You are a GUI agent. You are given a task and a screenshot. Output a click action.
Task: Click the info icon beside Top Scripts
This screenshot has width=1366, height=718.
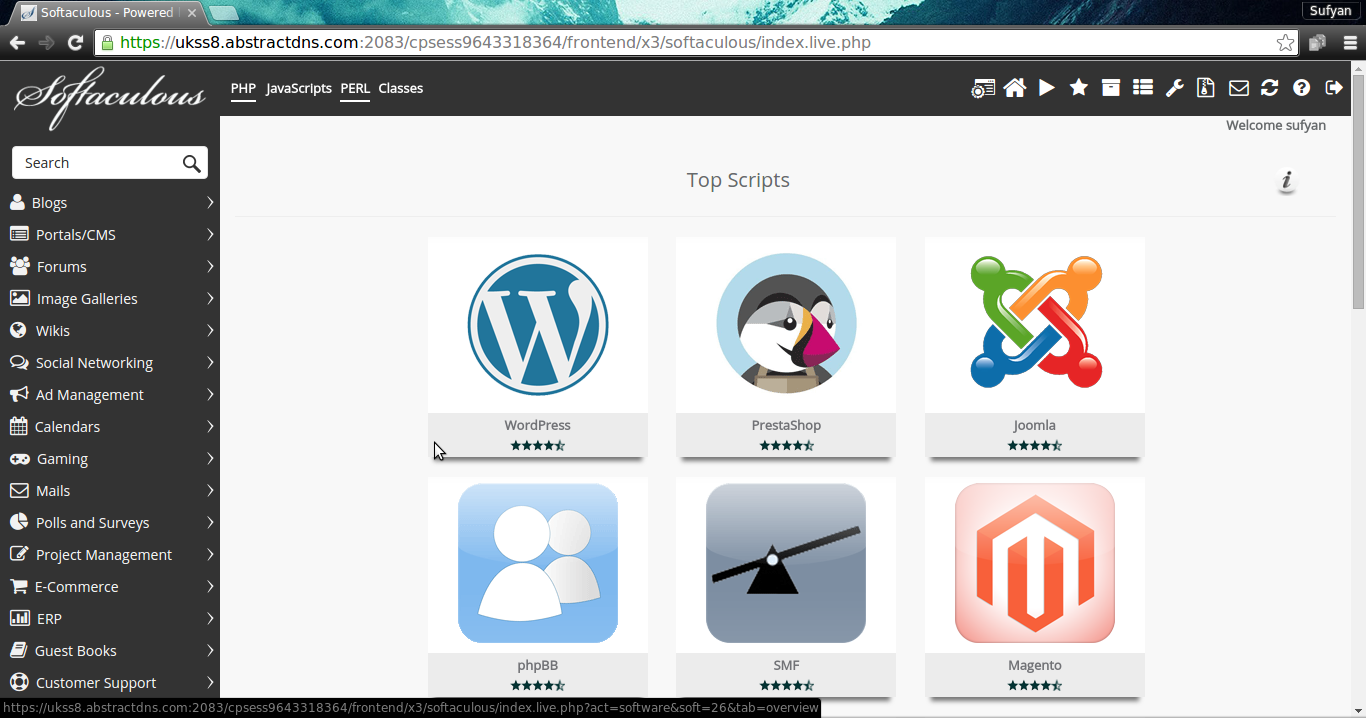(1286, 182)
